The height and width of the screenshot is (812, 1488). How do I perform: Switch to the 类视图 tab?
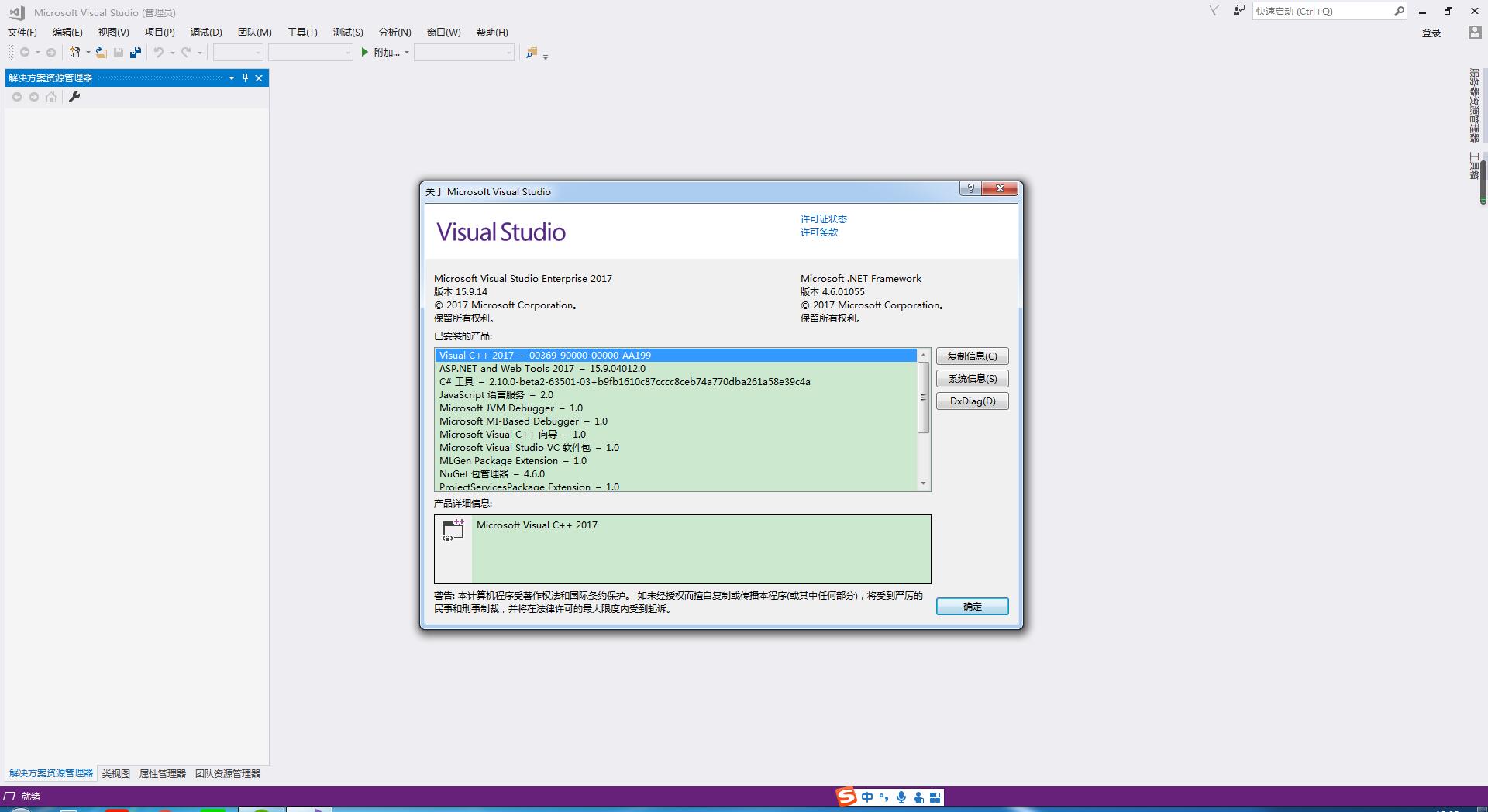click(x=115, y=773)
